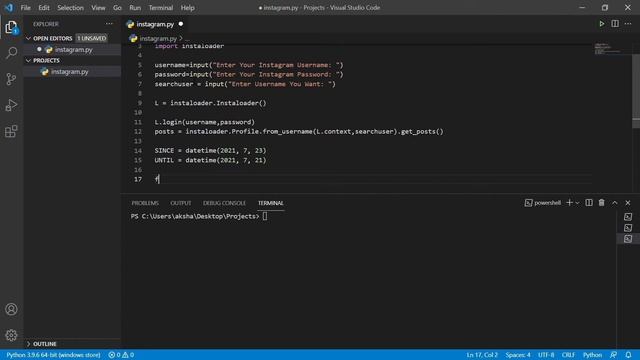Open the Help menu
640x360 pixels.
187,8
